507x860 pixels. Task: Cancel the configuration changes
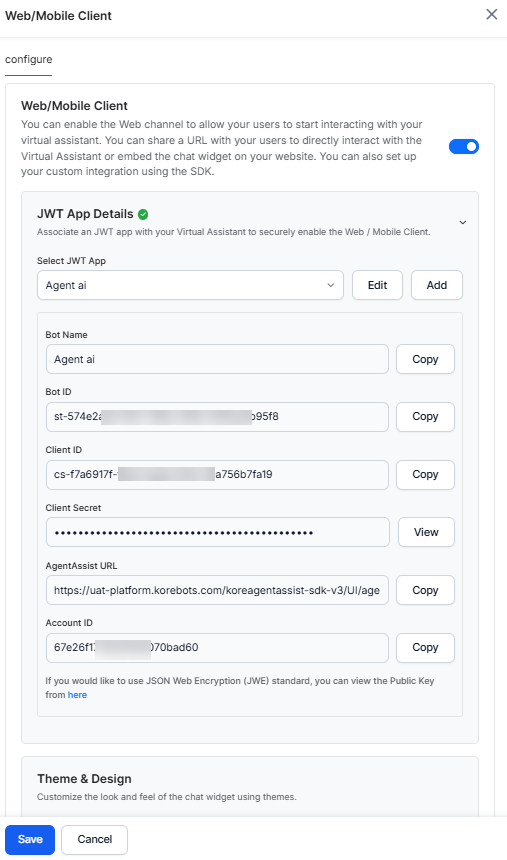coord(94,840)
